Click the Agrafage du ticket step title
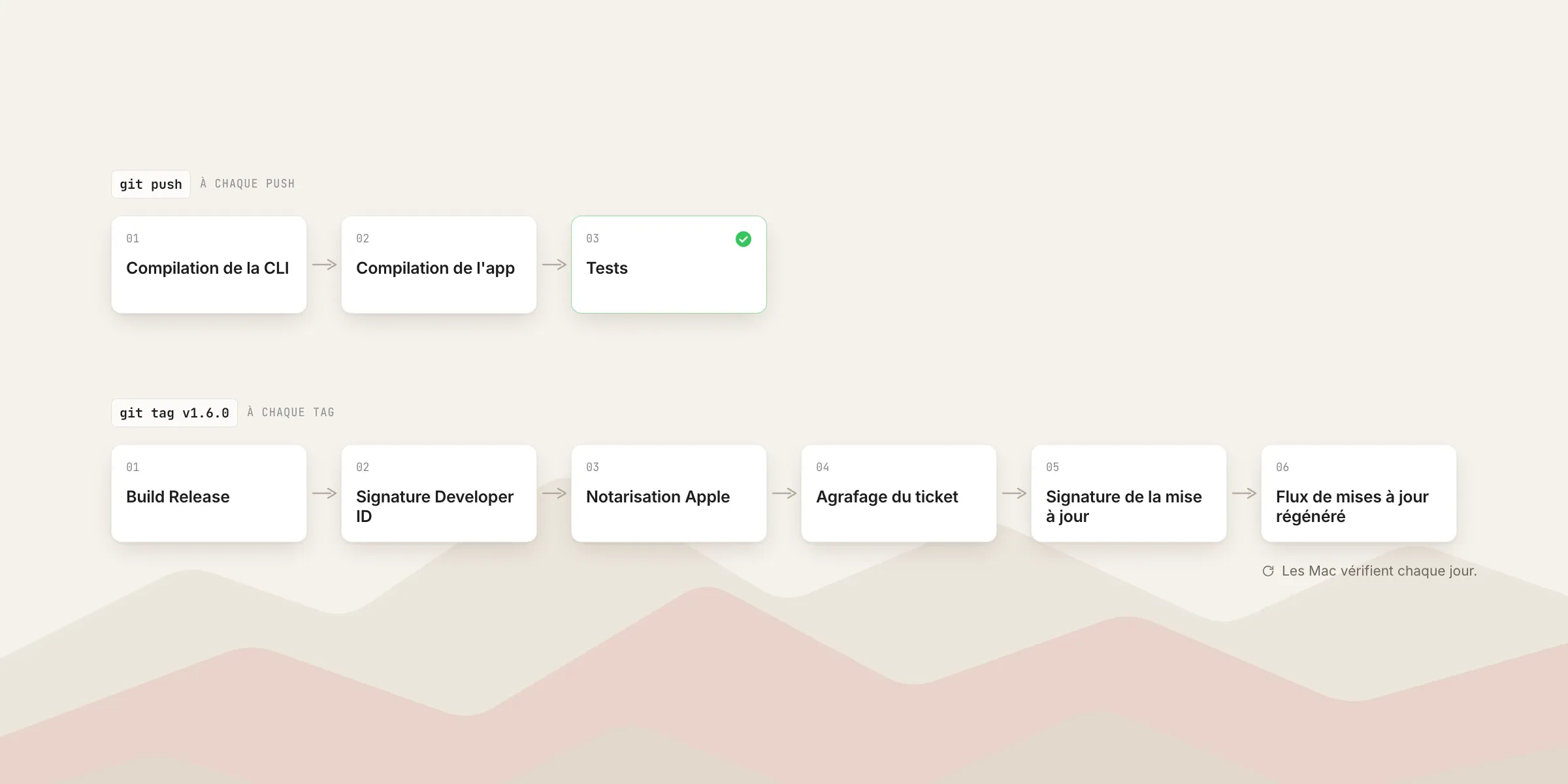The height and width of the screenshot is (784, 1568). (887, 497)
